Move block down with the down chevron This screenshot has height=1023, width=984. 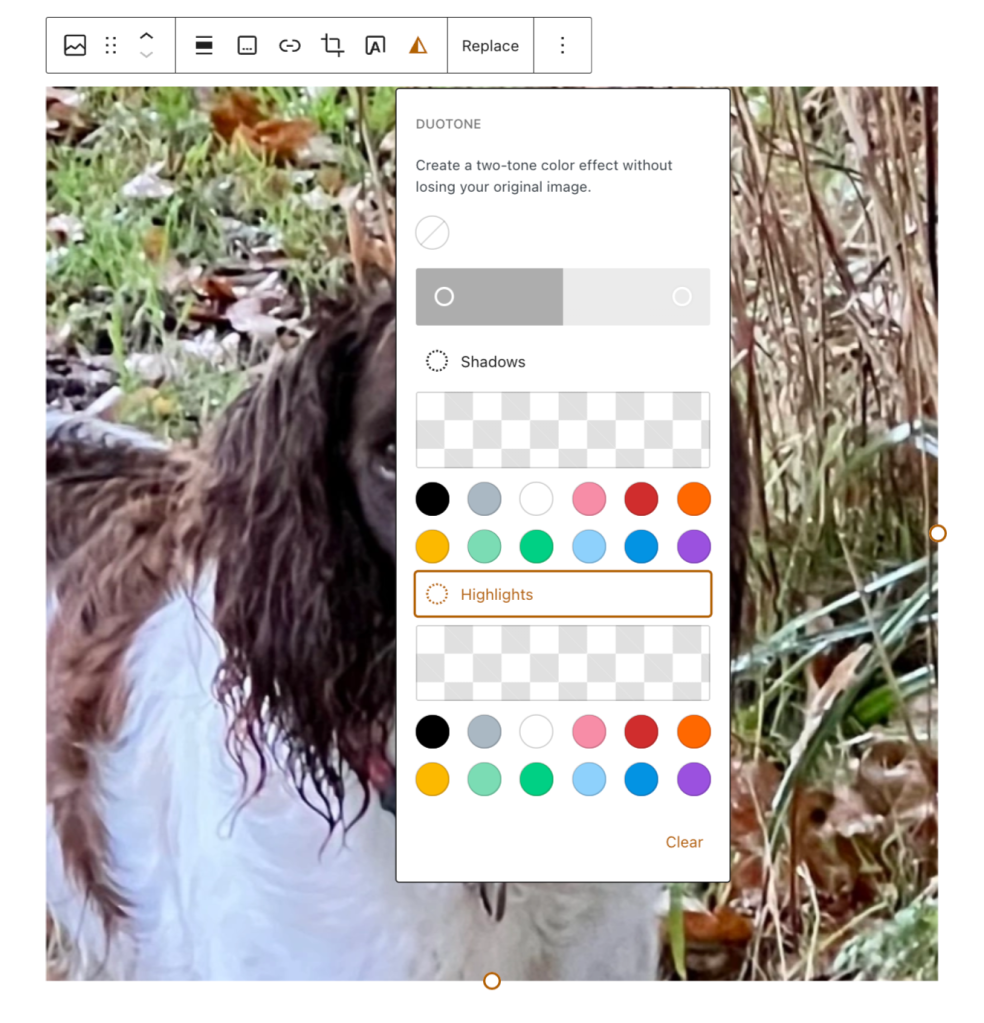[147, 55]
